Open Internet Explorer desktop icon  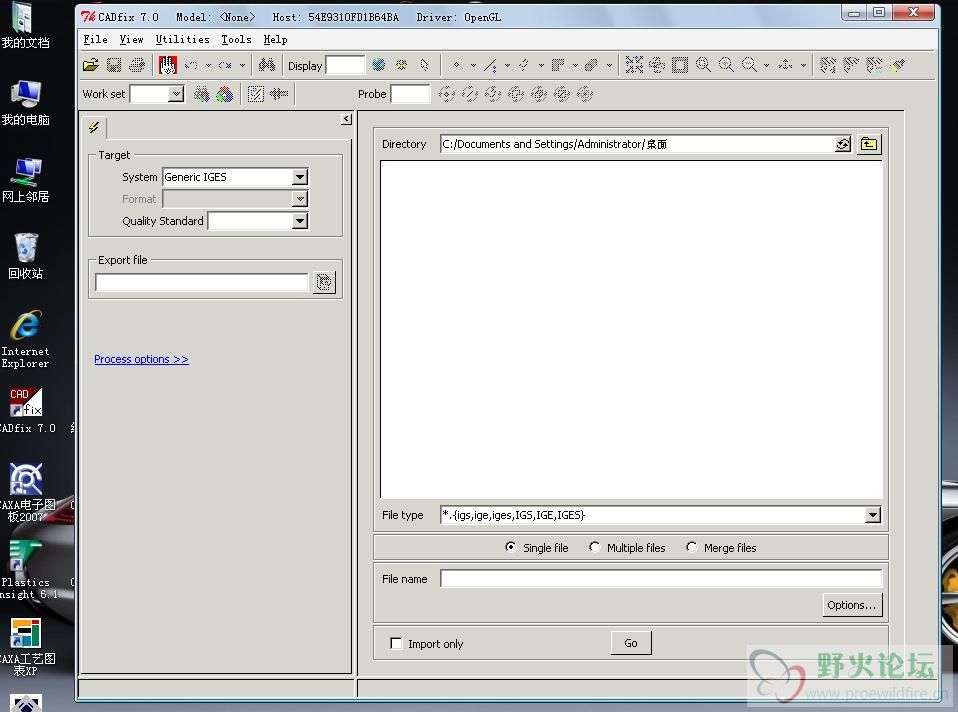(x=26, y=339)
